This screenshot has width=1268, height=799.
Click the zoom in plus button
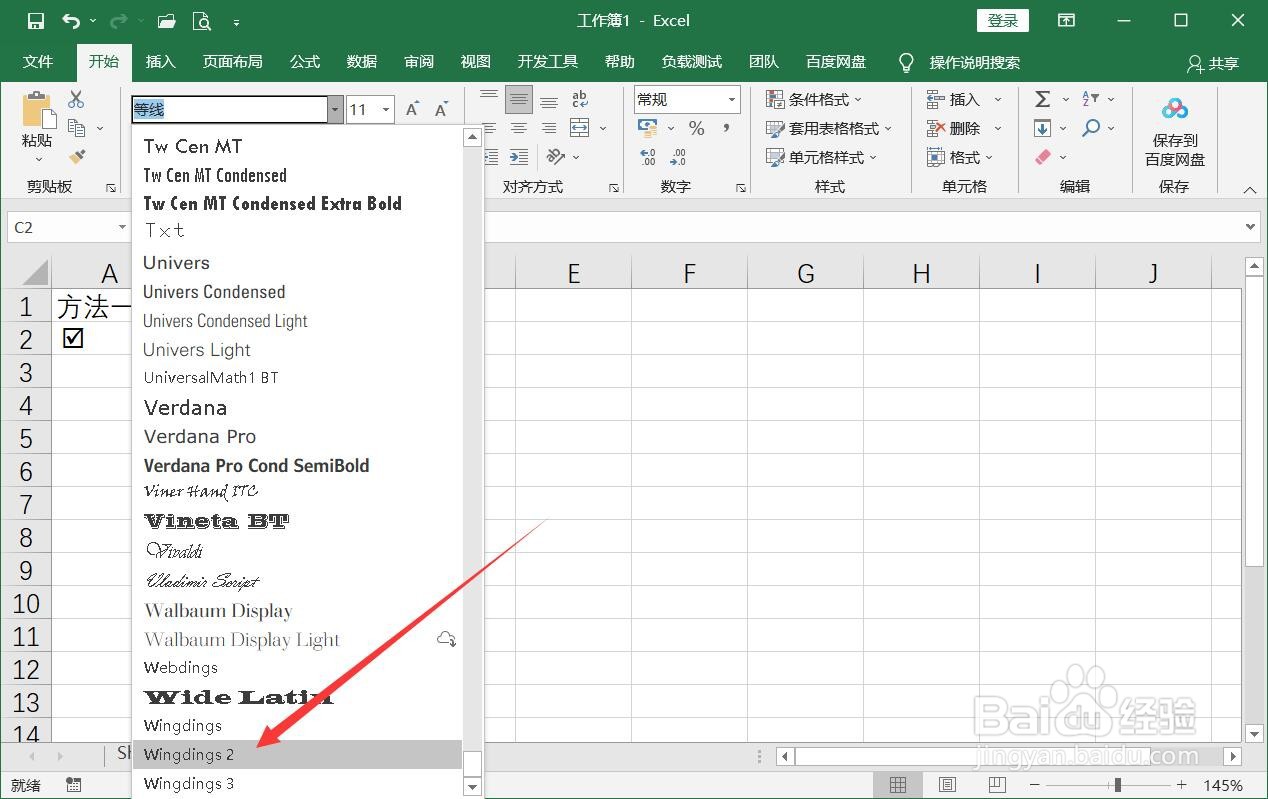click(1182, 785)
